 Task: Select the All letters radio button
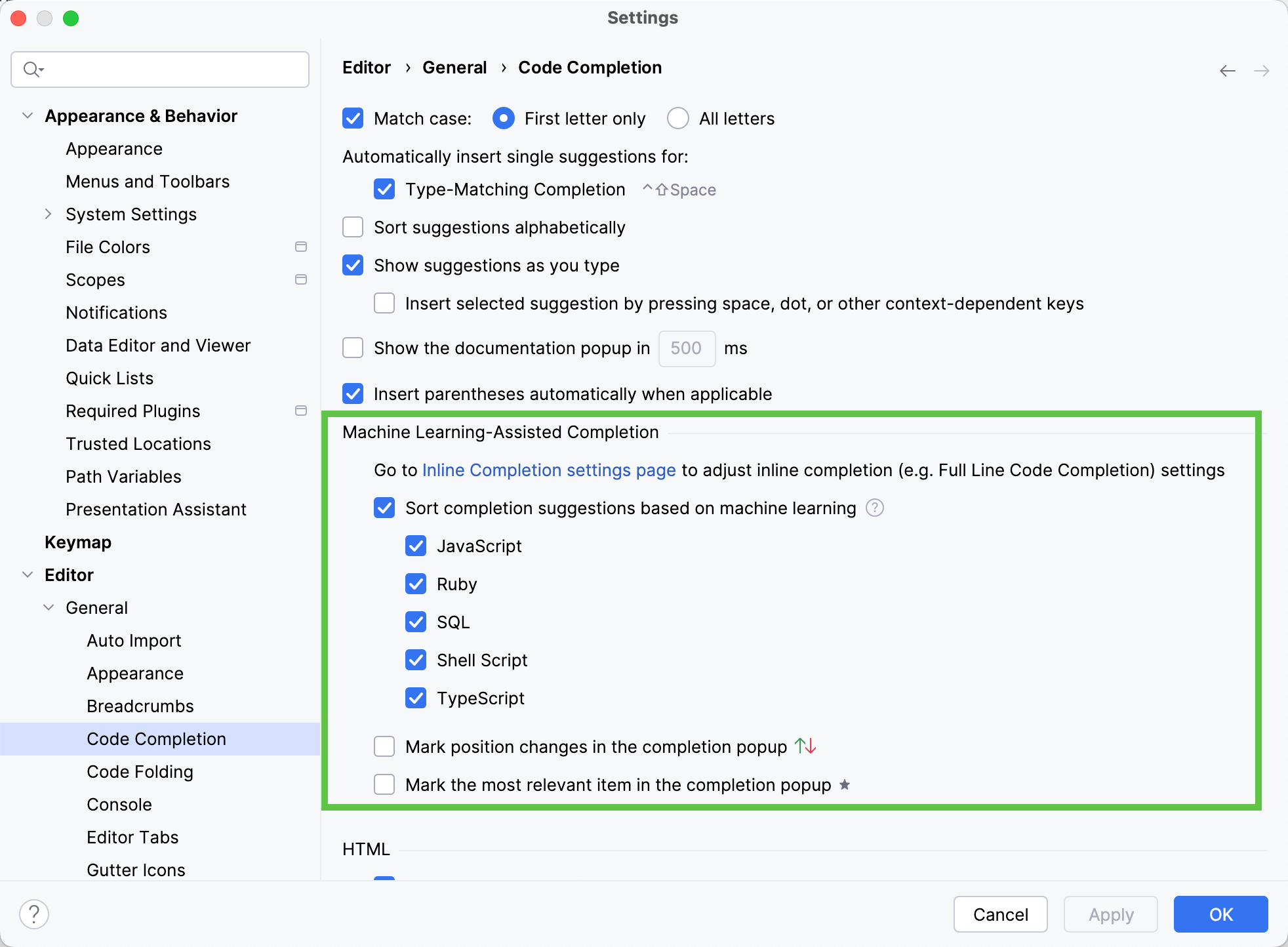(678, 118)
